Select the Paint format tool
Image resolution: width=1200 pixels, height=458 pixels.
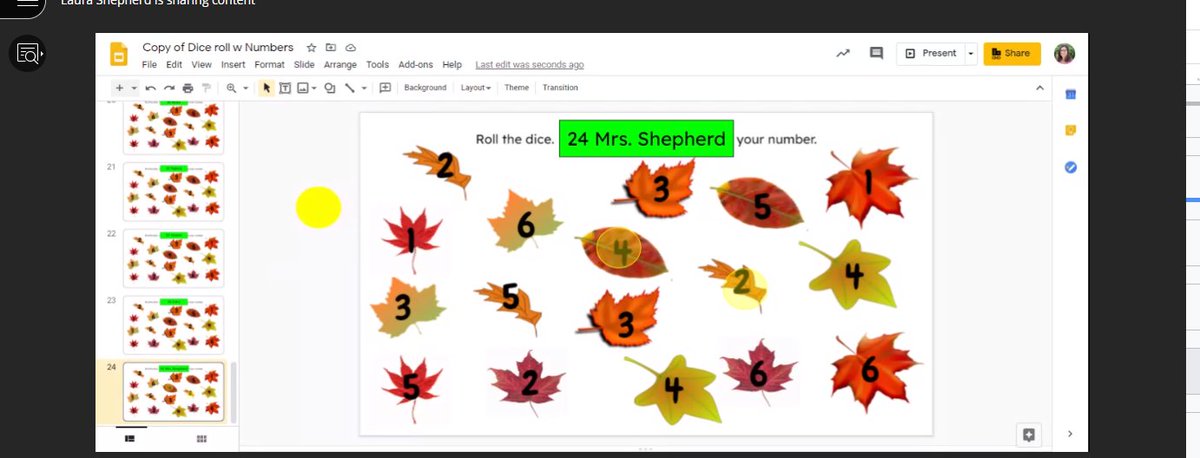[x=206, y=88]
